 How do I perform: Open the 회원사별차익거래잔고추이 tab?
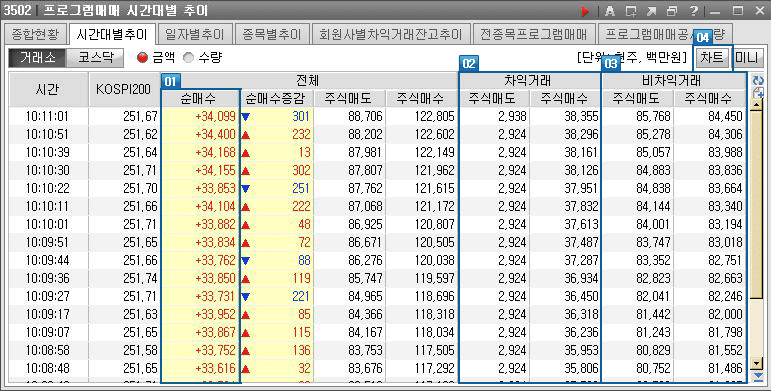pos(391,34)
